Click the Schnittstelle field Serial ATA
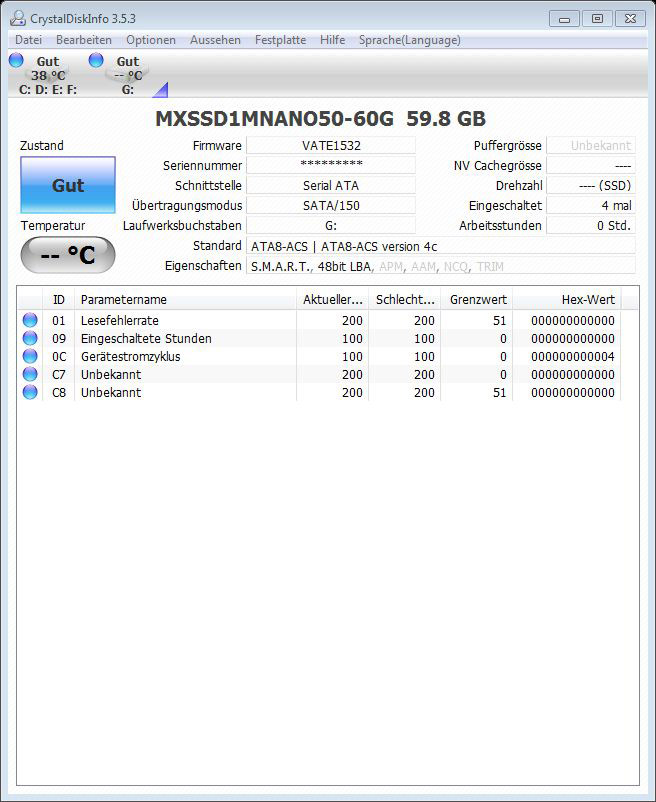 [x=331, y=185]
